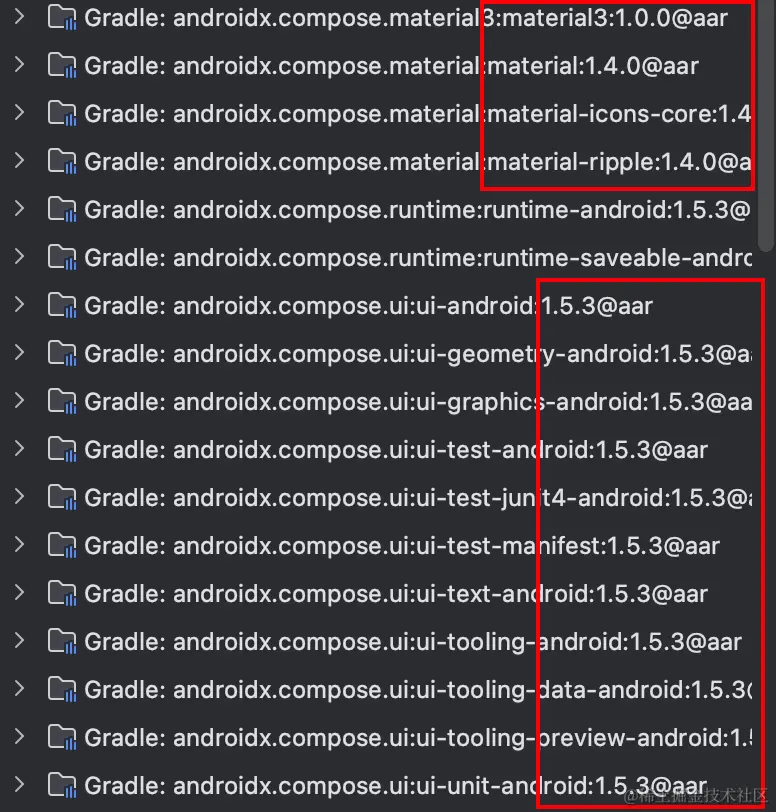Viewport: 776px width, 812px height.
Task: Expand the ui-text-android library node
Action: (x=19, y=592)
